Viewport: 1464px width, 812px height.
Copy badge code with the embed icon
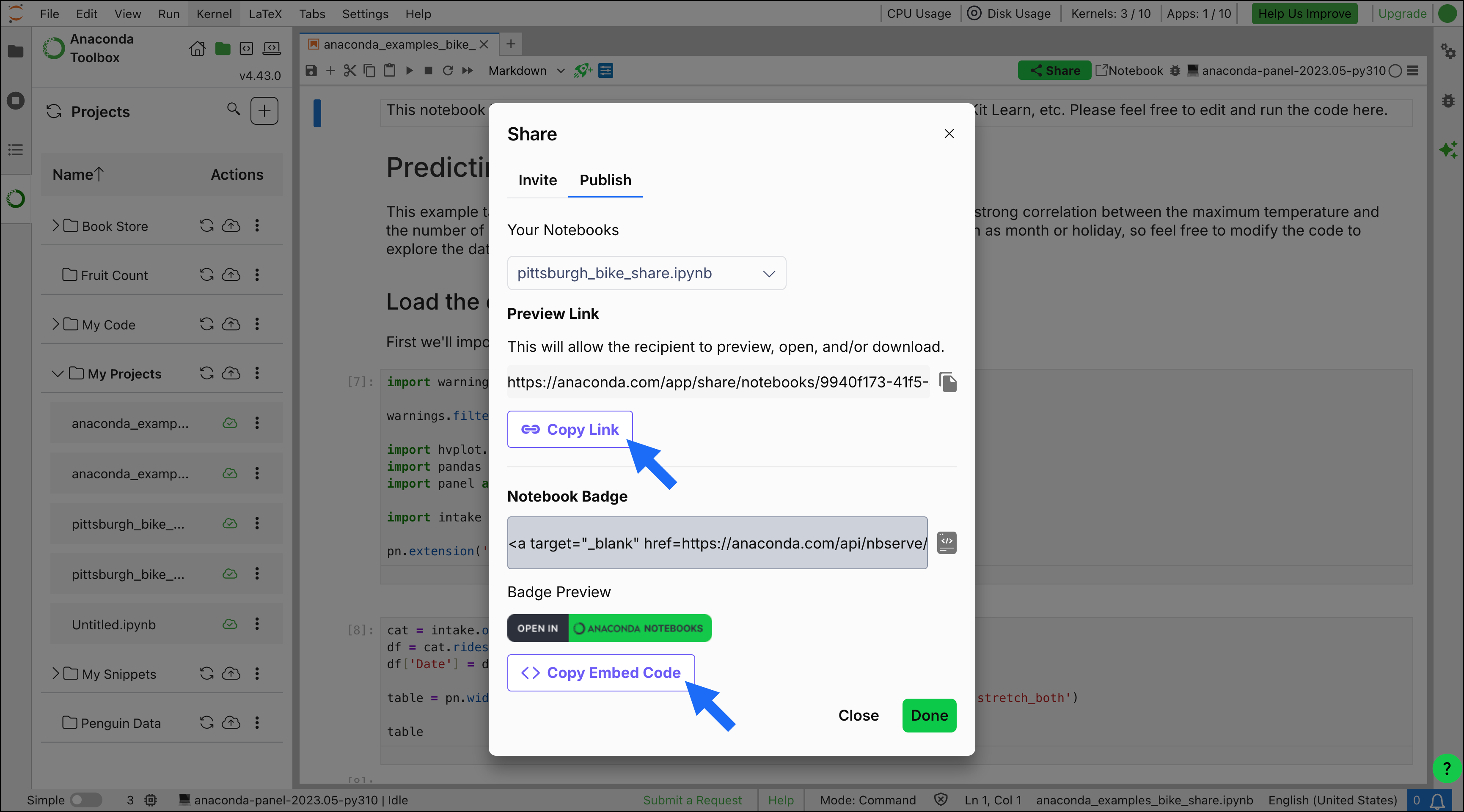946,543
